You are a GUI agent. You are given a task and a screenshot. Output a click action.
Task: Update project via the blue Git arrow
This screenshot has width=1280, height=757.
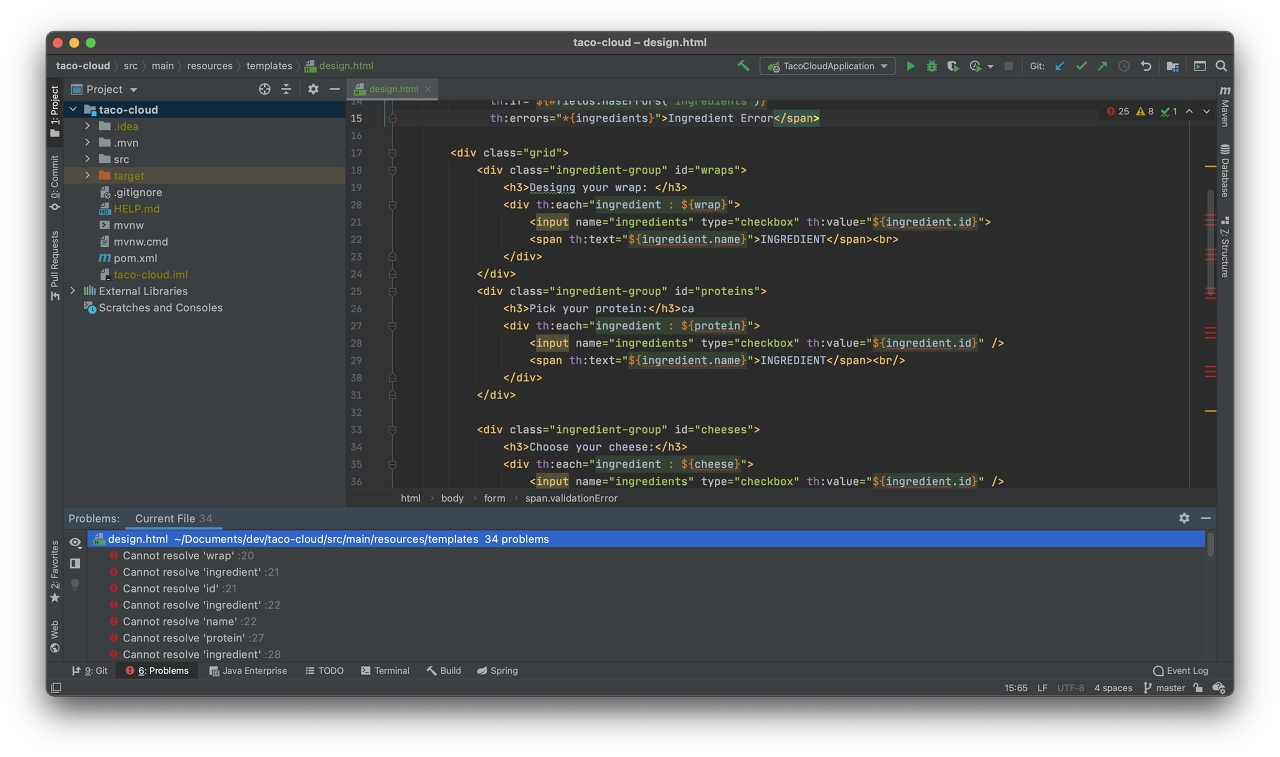(x=1060, y=65)
